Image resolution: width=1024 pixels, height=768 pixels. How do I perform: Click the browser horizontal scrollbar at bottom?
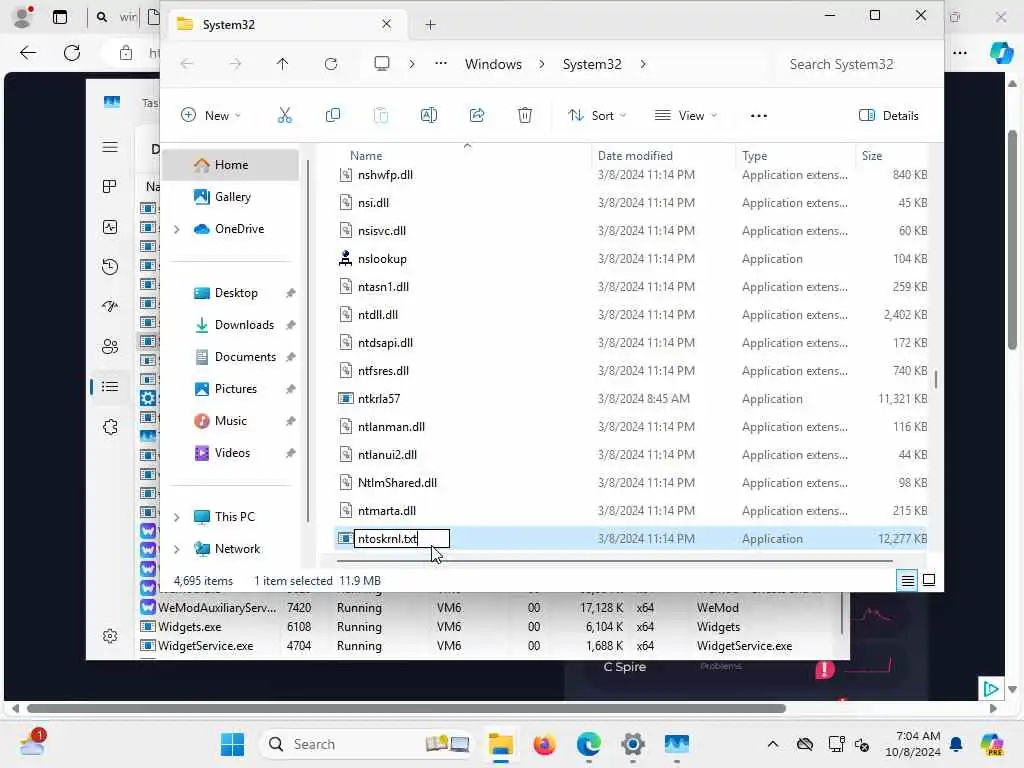[405, 708]
